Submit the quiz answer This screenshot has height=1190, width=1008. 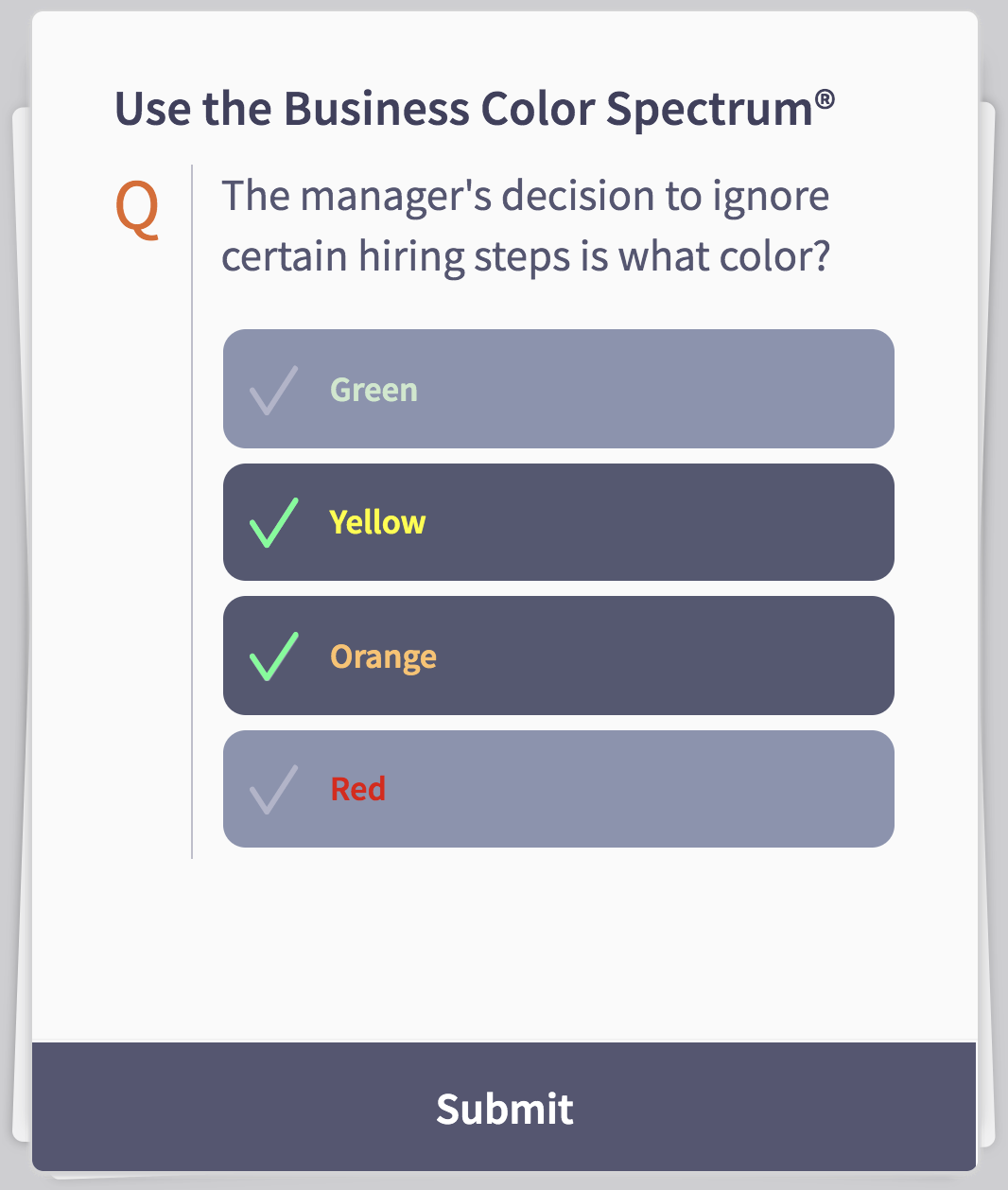(504, 1108)
